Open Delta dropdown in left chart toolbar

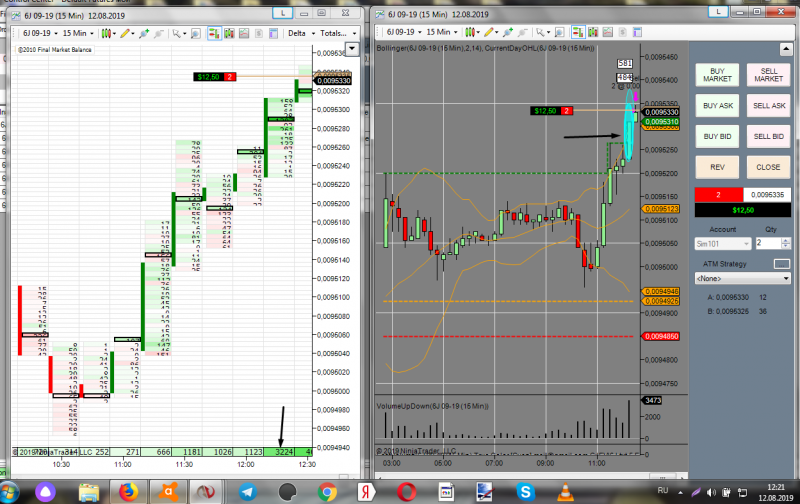click(x=302, y=34)
